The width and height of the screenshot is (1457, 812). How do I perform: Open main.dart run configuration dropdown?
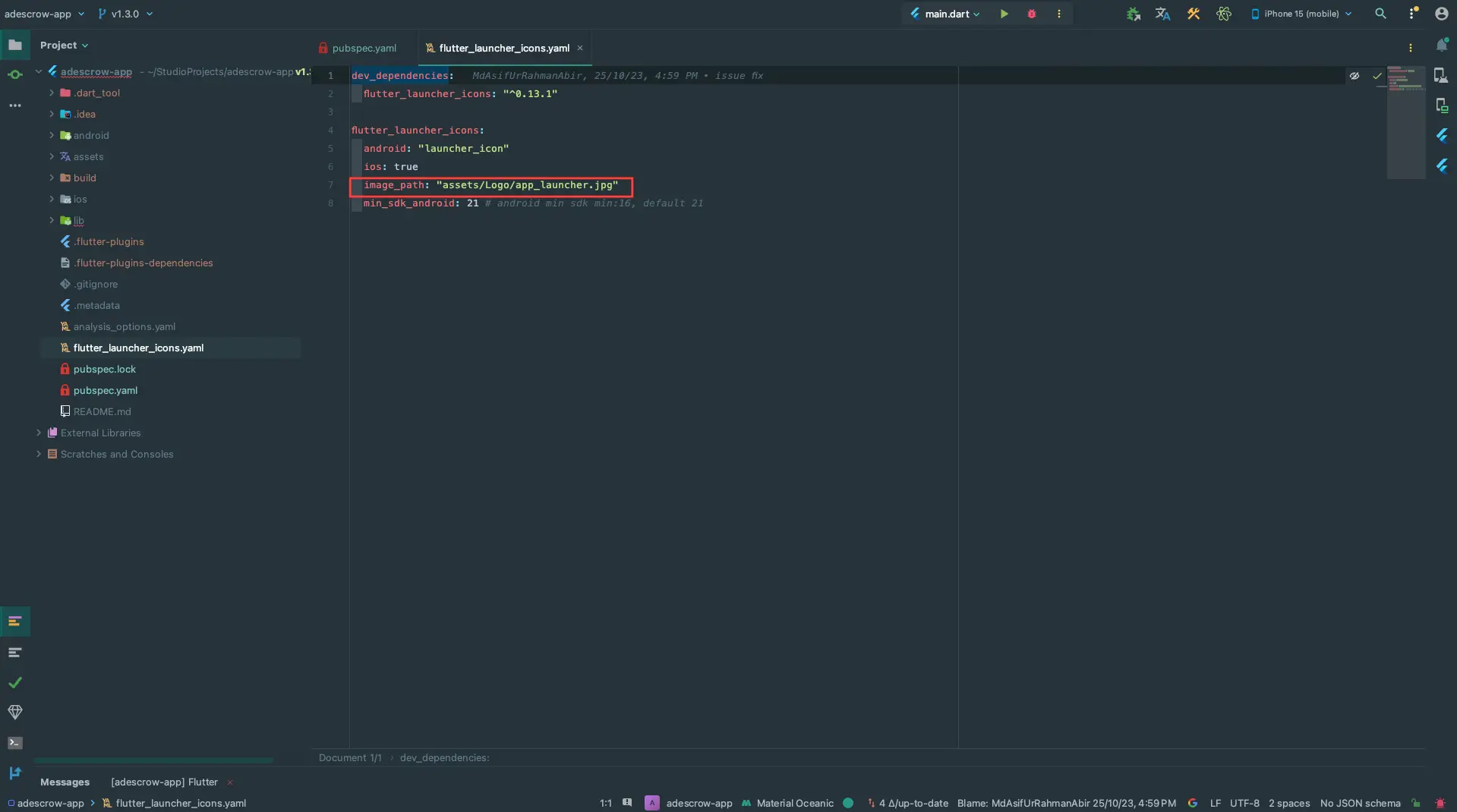946,14
